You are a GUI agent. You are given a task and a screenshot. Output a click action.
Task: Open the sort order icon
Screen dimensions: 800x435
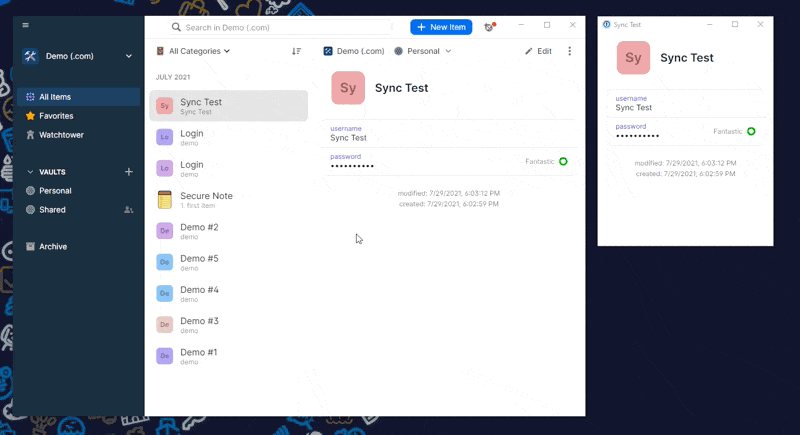pos(296,51)
